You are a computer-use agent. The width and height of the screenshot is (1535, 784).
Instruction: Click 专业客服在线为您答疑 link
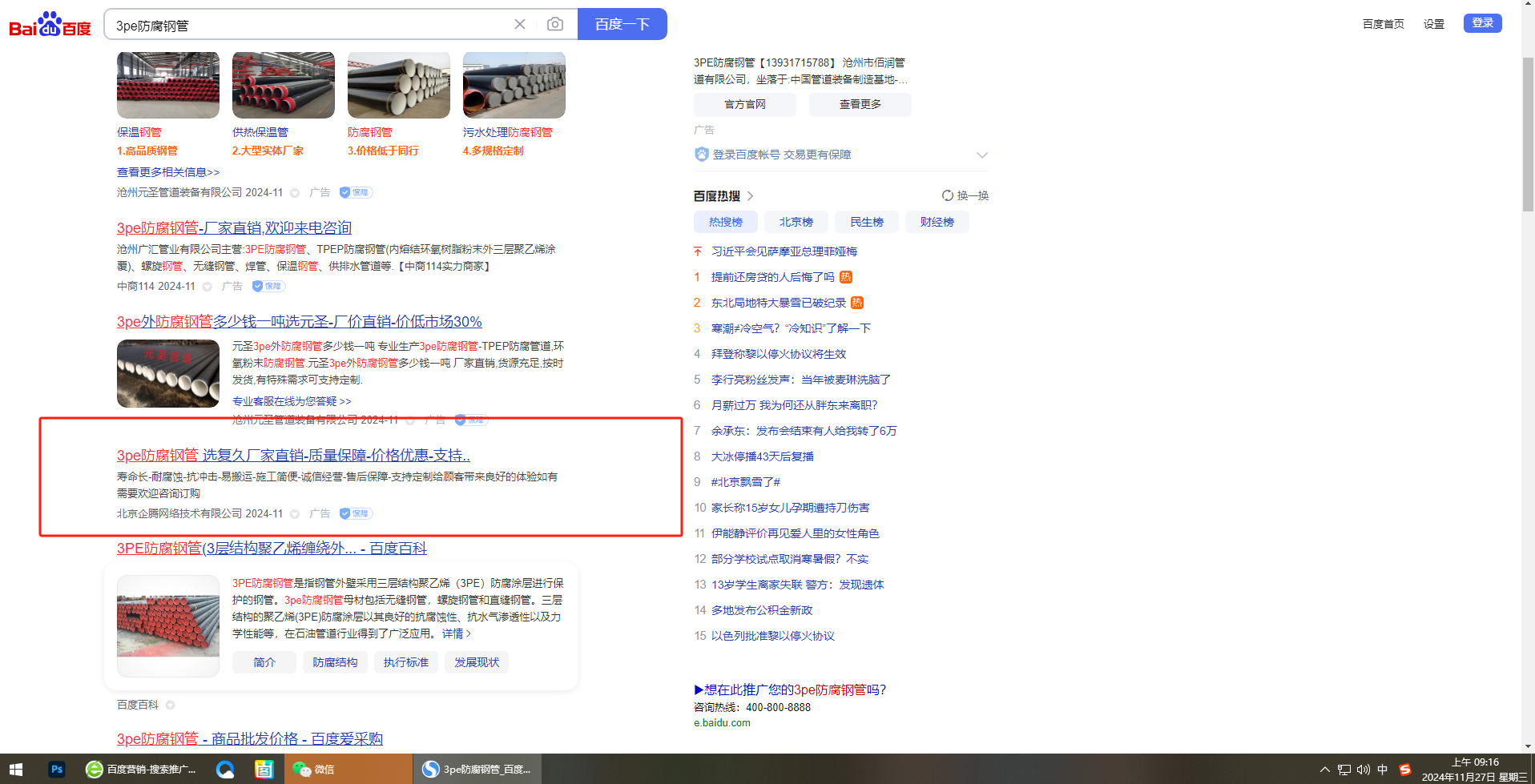[x=292, y=401]
